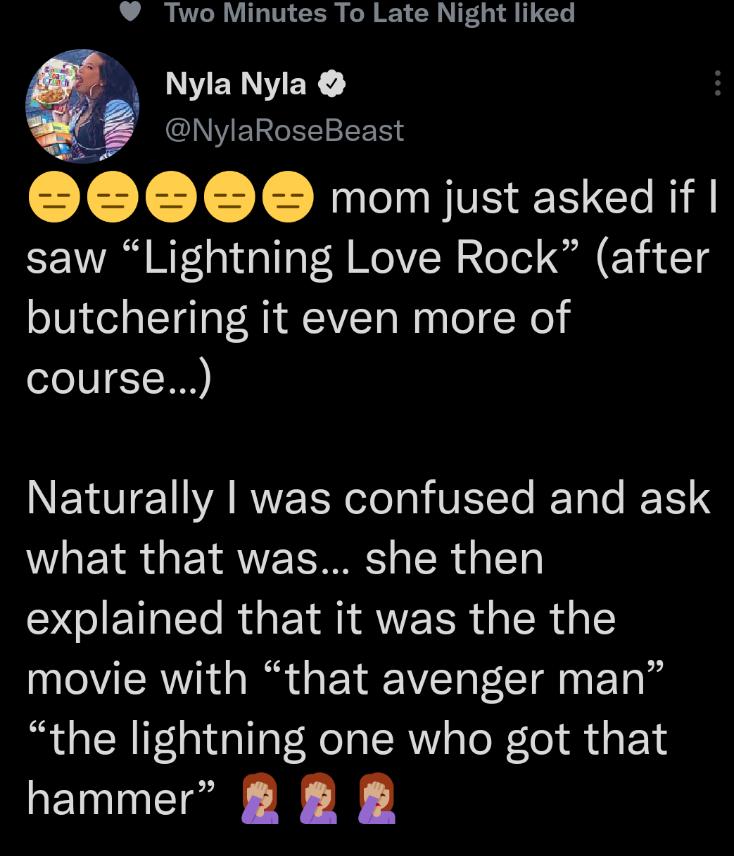
Task: Click the heart next to the liked header
Action: pyautogui.click(x=129, y=12)
